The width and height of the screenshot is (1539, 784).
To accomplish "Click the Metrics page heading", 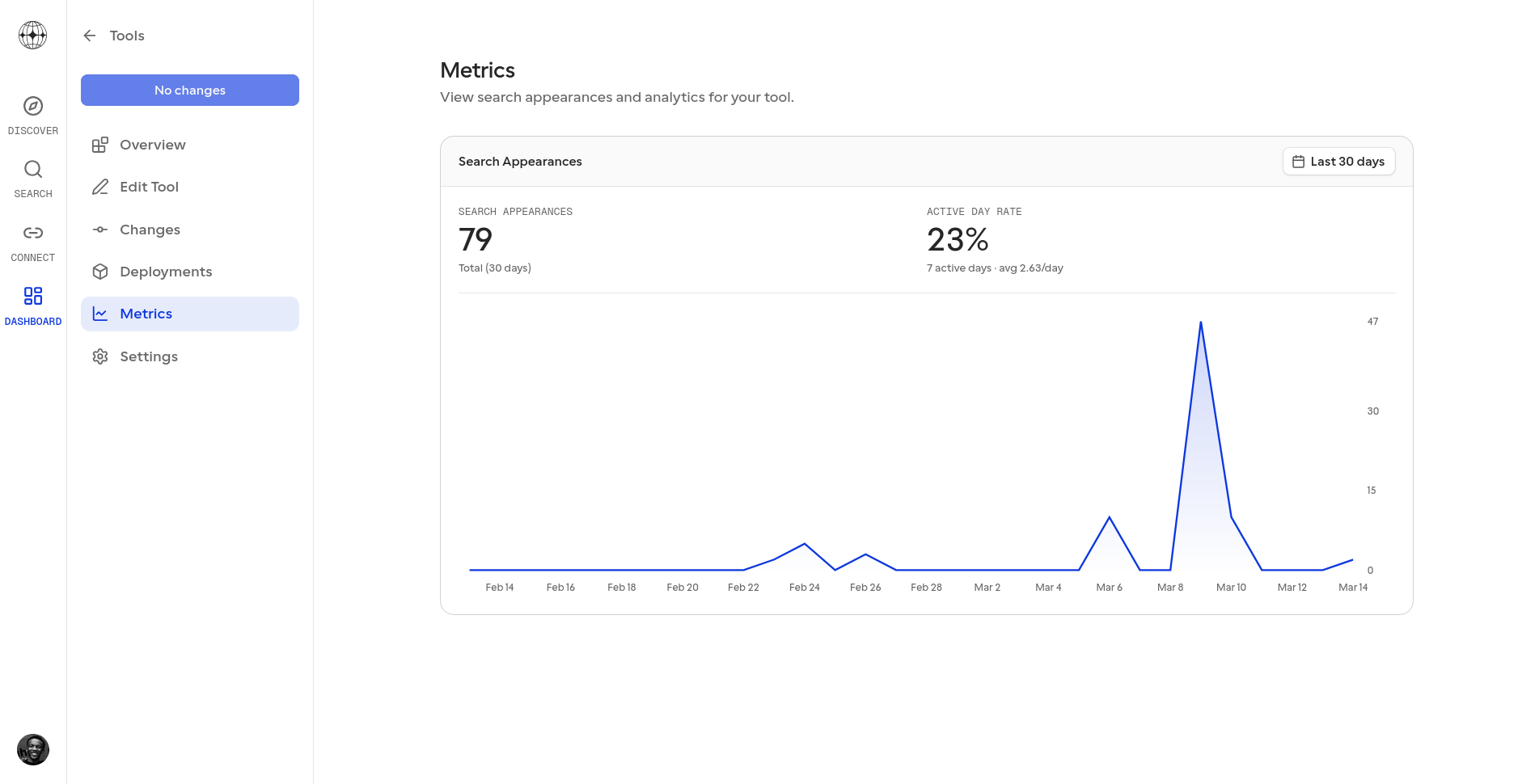I will tap(477, 70).
